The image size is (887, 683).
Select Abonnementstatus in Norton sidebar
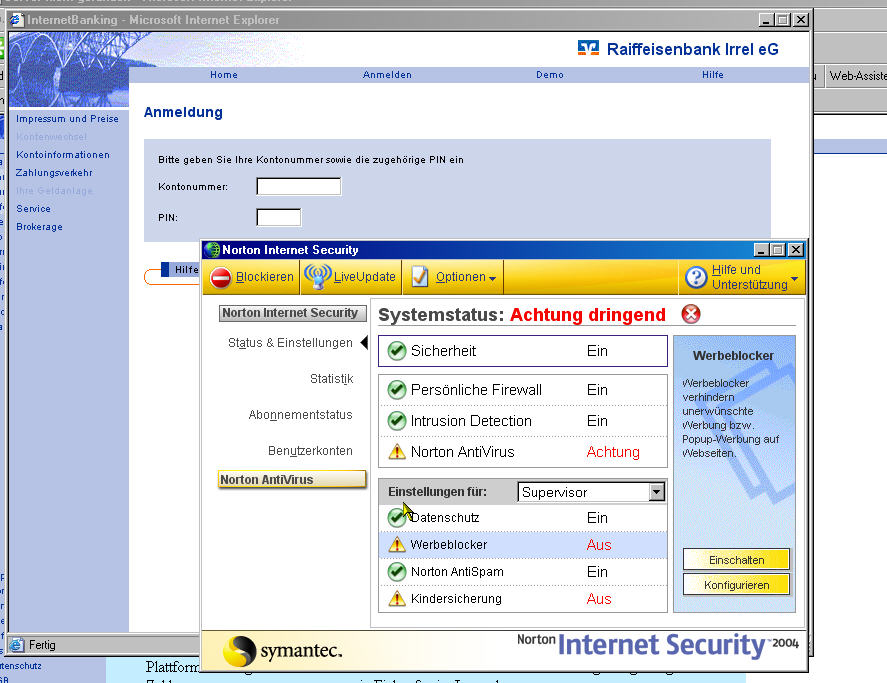pyautogui.click(x=300, y=415)
